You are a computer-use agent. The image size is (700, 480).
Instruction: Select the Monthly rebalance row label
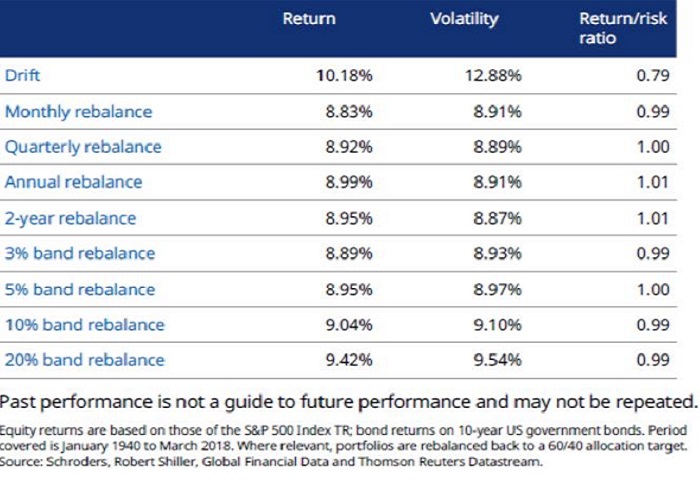click(79, 111)
